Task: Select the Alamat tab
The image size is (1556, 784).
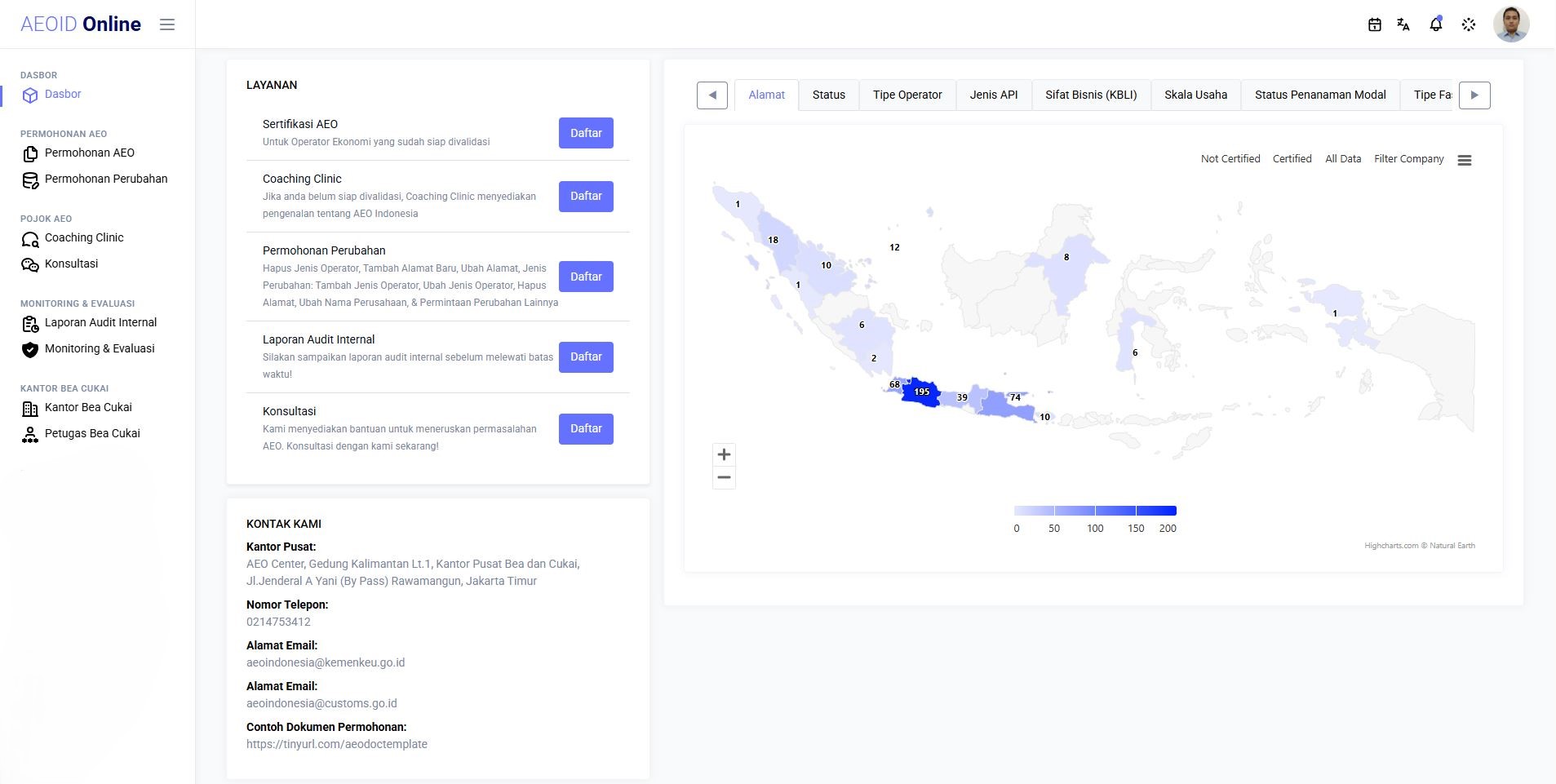Action: 767,95
